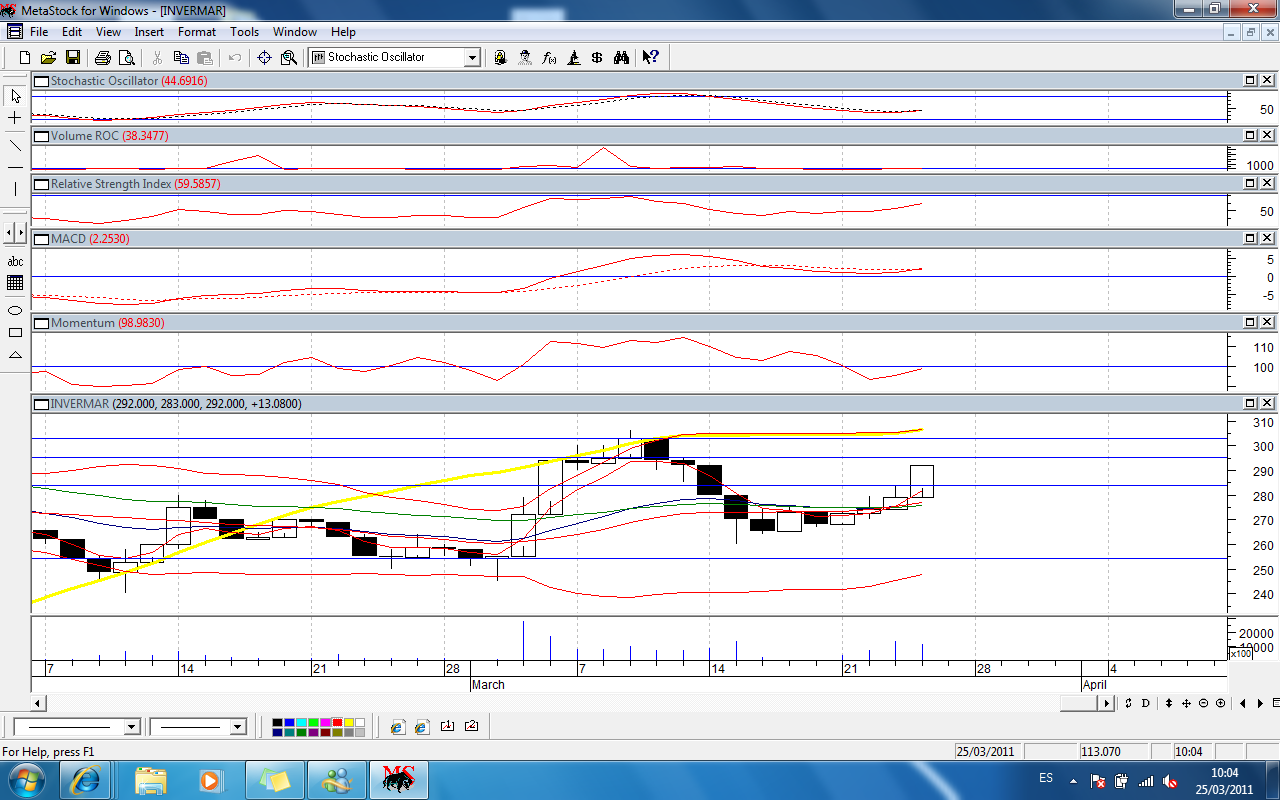Choose the red color swatch
Screen dimensions: 1280x800
(337, 722)
